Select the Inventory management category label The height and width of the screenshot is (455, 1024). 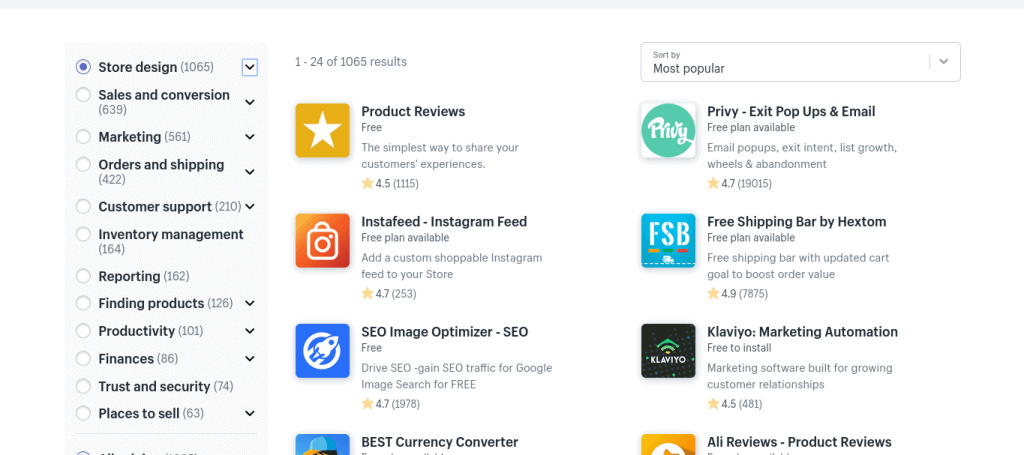[171, 234]
